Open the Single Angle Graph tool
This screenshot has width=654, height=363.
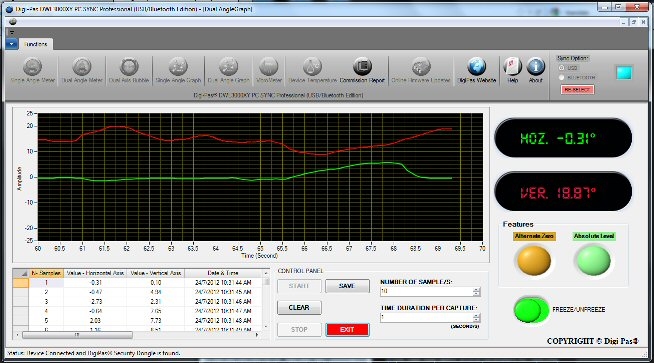(x=178, y=70)
